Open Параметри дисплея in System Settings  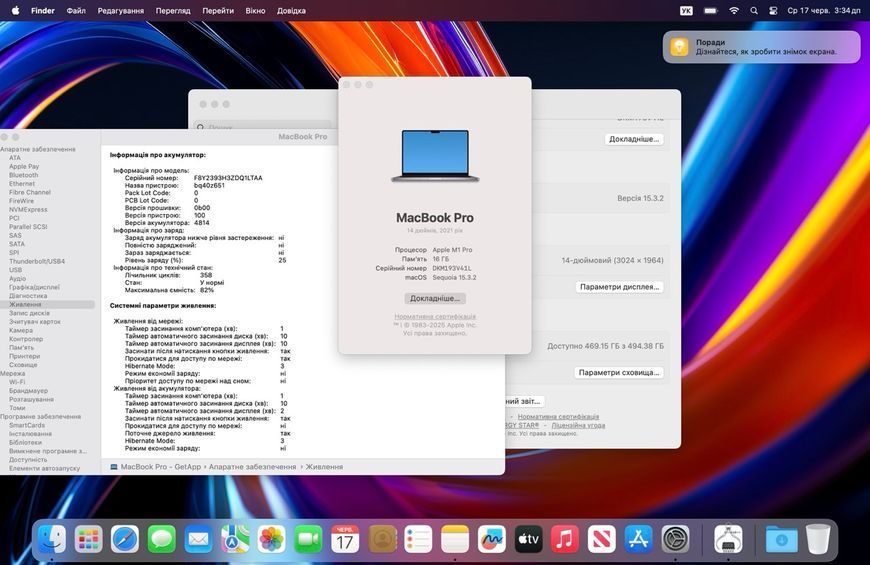pos(619,286)
